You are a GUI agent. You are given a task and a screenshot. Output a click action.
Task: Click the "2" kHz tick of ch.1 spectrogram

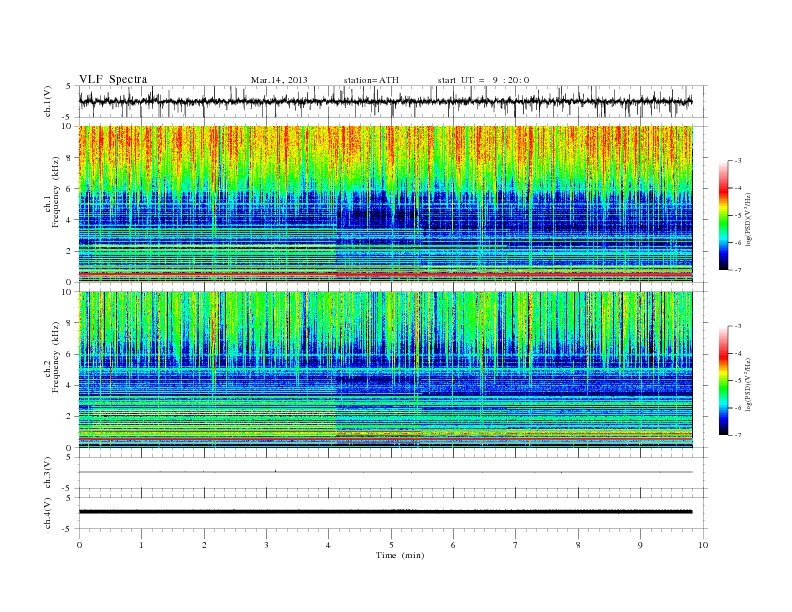click(x=69, y=251)
